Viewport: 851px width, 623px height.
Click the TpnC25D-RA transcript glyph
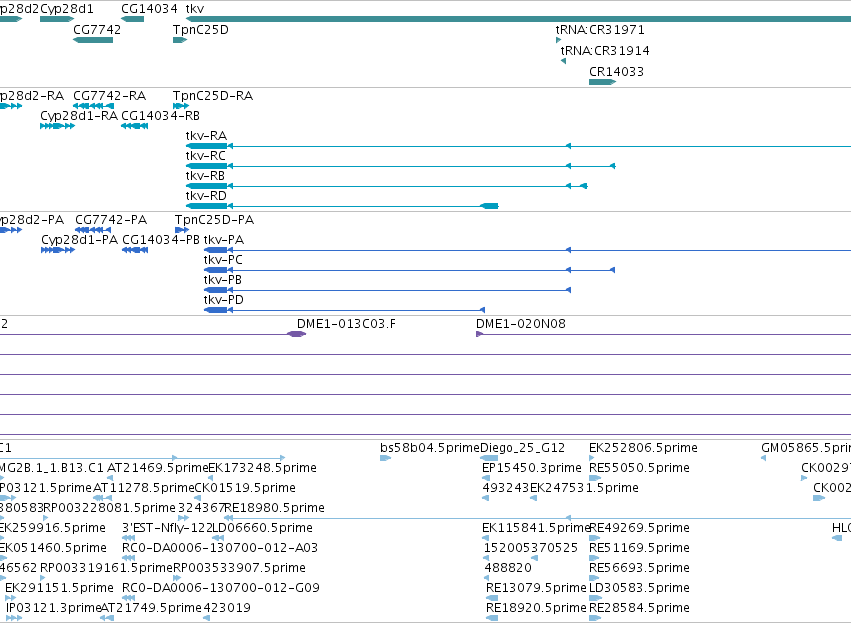pyautogui.click(x=181, y=106)
